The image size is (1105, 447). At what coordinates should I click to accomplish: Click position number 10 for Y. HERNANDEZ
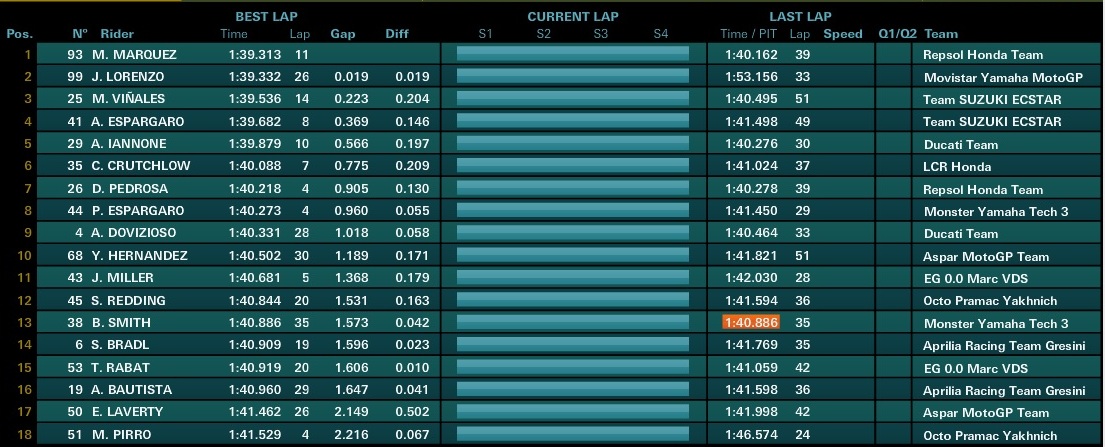[26, 256]
